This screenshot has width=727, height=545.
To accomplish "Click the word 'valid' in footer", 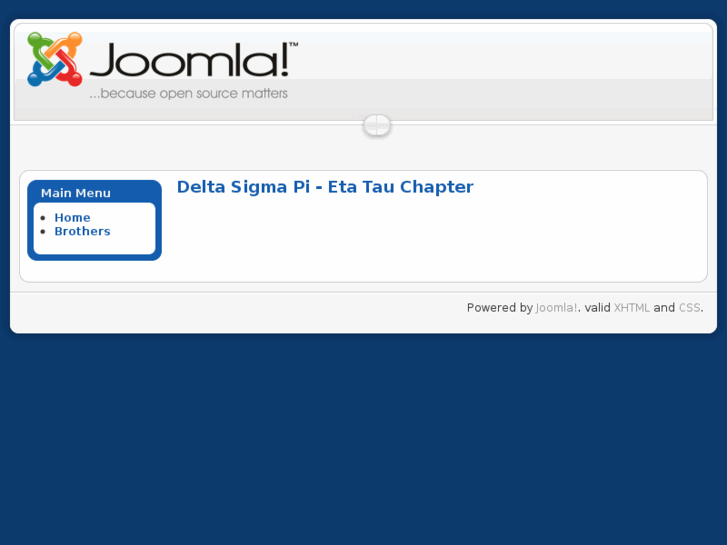I will tap(597, 308).
